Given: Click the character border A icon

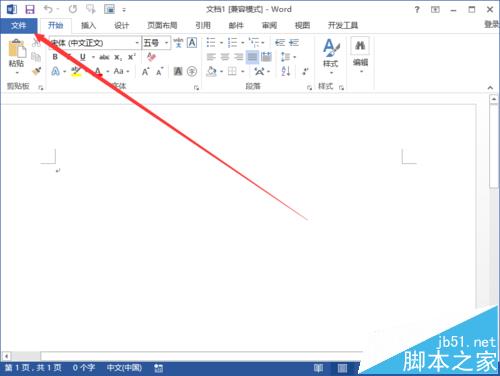Looking at the screenshot, I should [192, 43].
